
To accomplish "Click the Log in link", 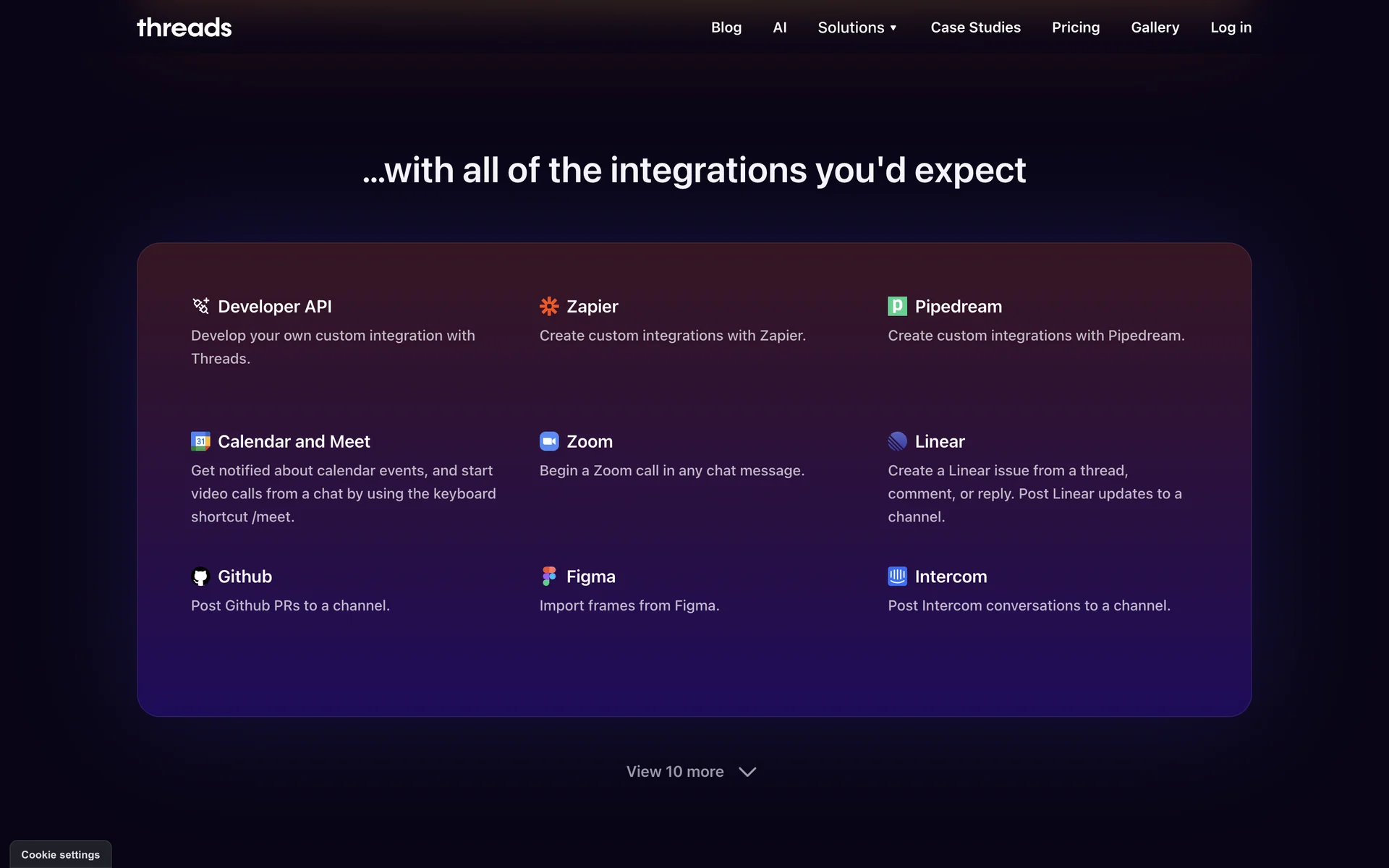I will click(x=1231, y=27).
